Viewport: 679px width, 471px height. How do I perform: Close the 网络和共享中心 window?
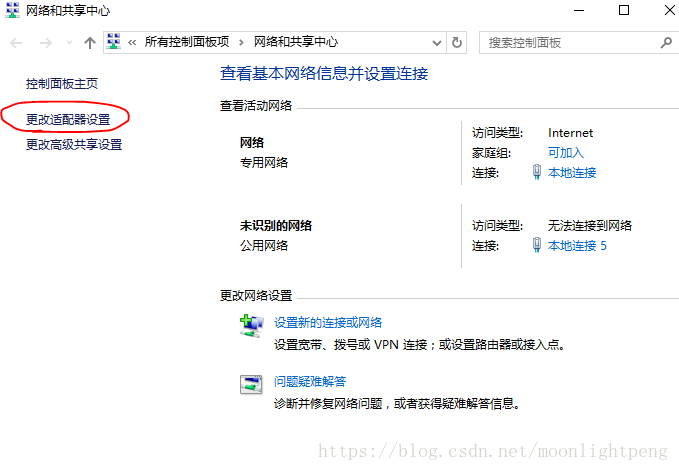tap(669, 10)
